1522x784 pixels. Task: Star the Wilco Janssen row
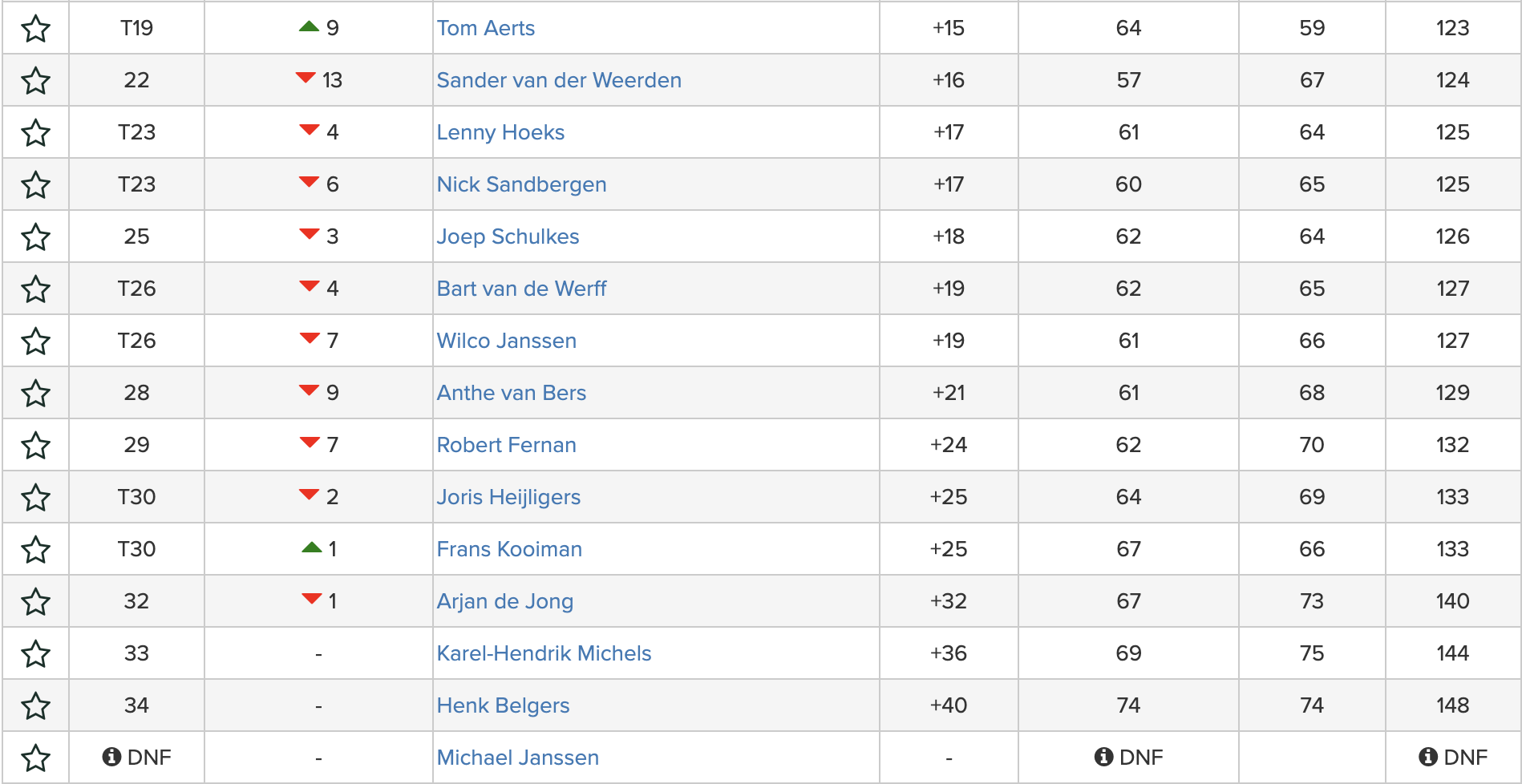point(35,341)
